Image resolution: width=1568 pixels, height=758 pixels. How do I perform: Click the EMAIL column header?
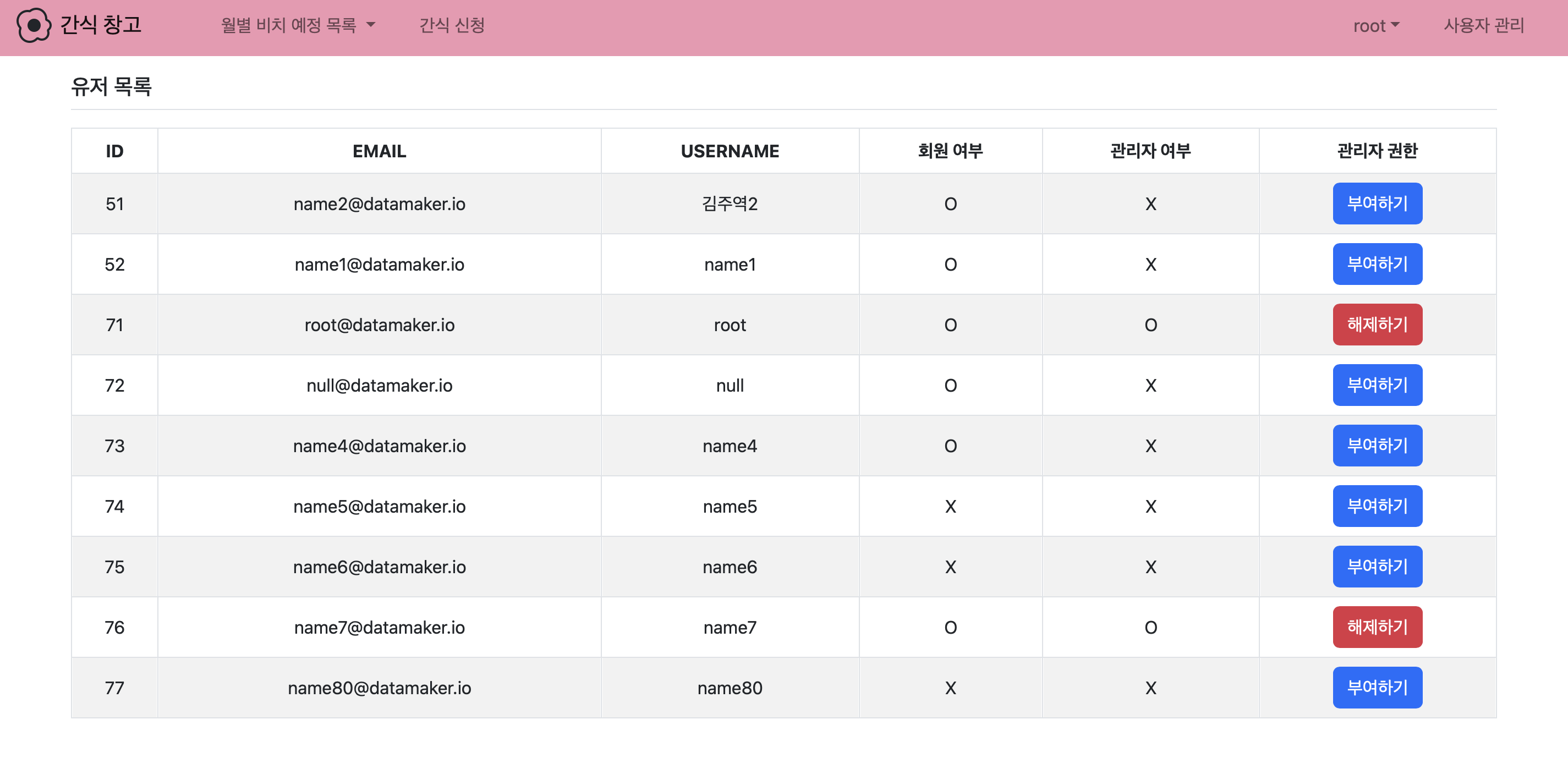[379, 151]
